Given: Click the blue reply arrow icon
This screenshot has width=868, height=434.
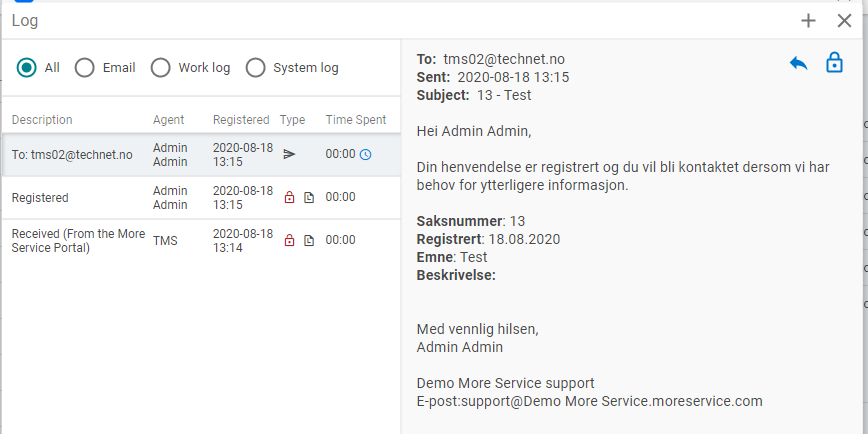Looking at the screenshot, I should [798, 64].
